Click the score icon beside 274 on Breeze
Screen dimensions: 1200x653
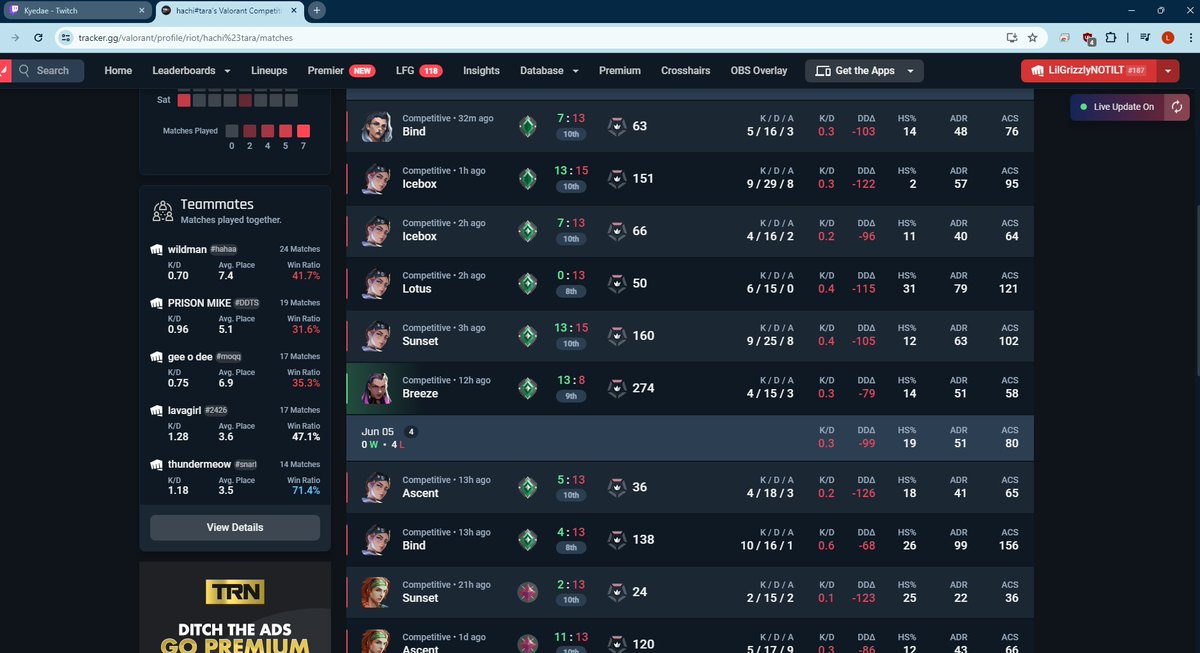pos(617,388)
